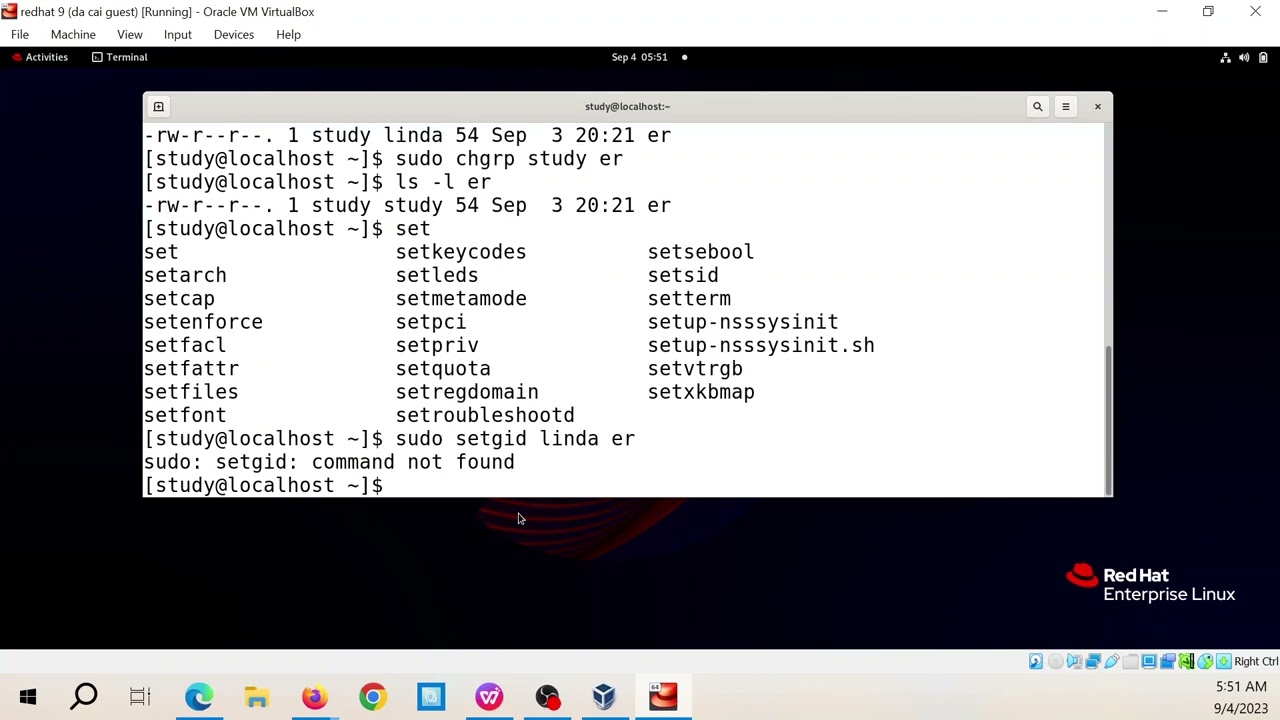The height and width of the screenshot is (720, 1280).
Task: Open the terminal hamburger menu
Action: [1065, 106]
